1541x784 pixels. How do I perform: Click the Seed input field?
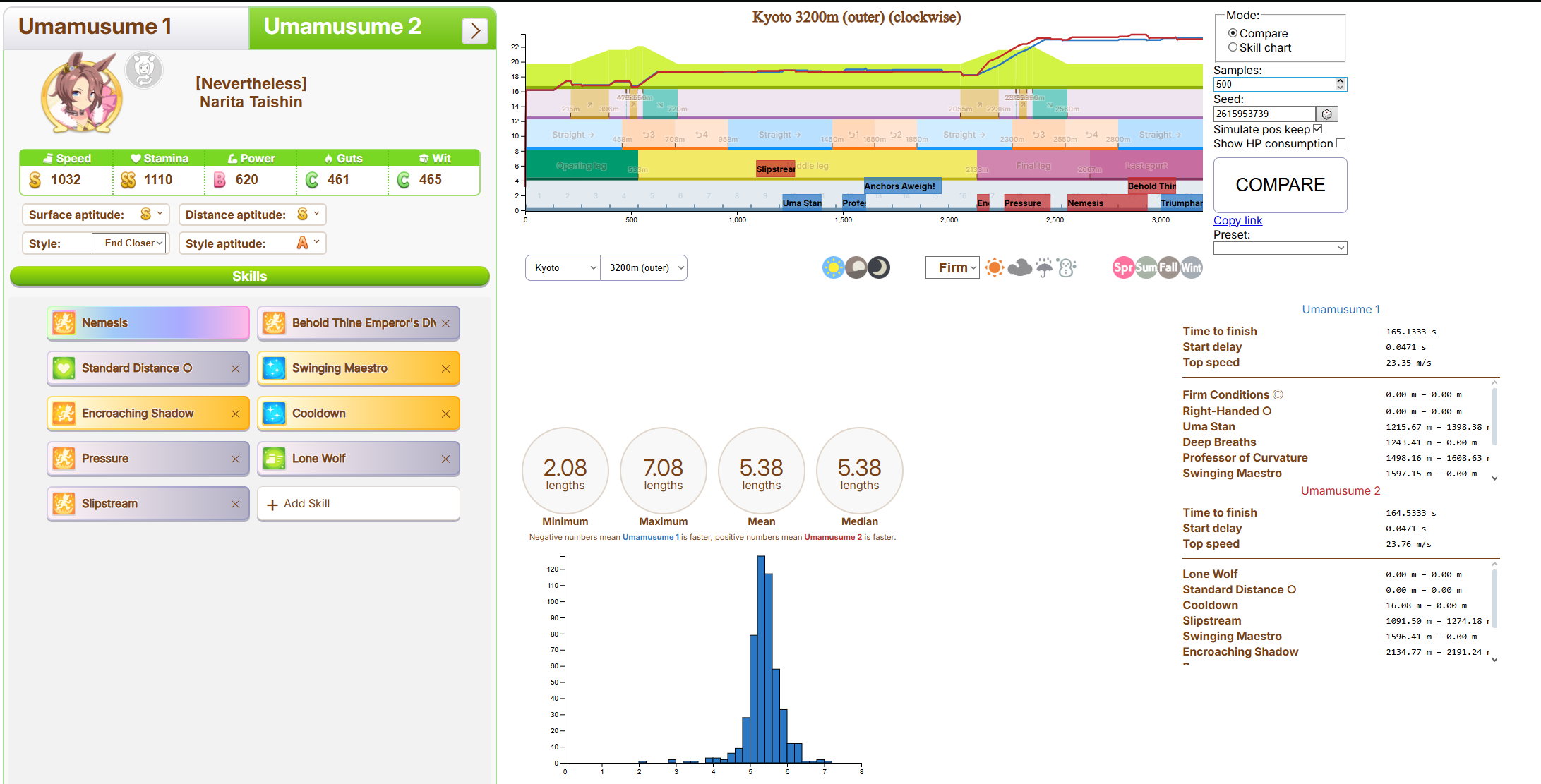(1264, 114)
